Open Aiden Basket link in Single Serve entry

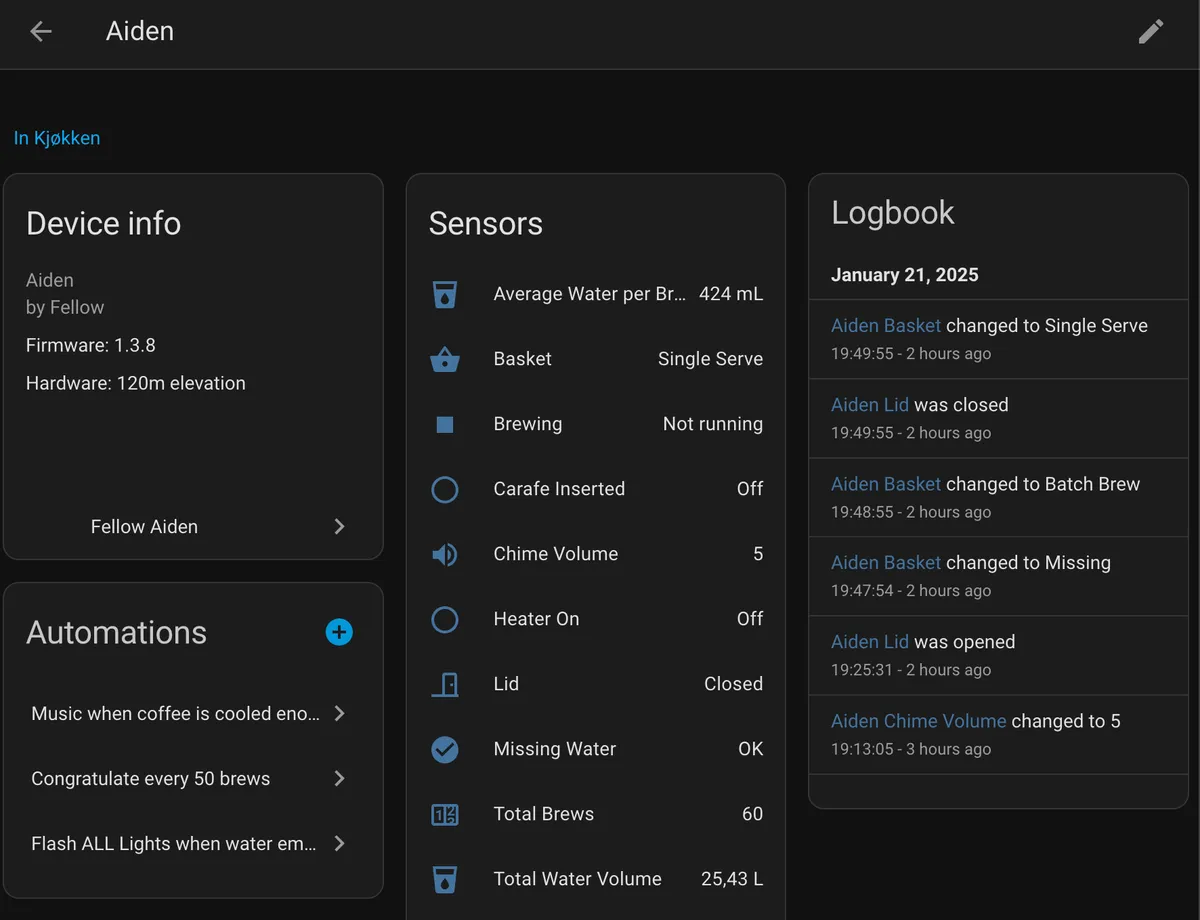886,325
